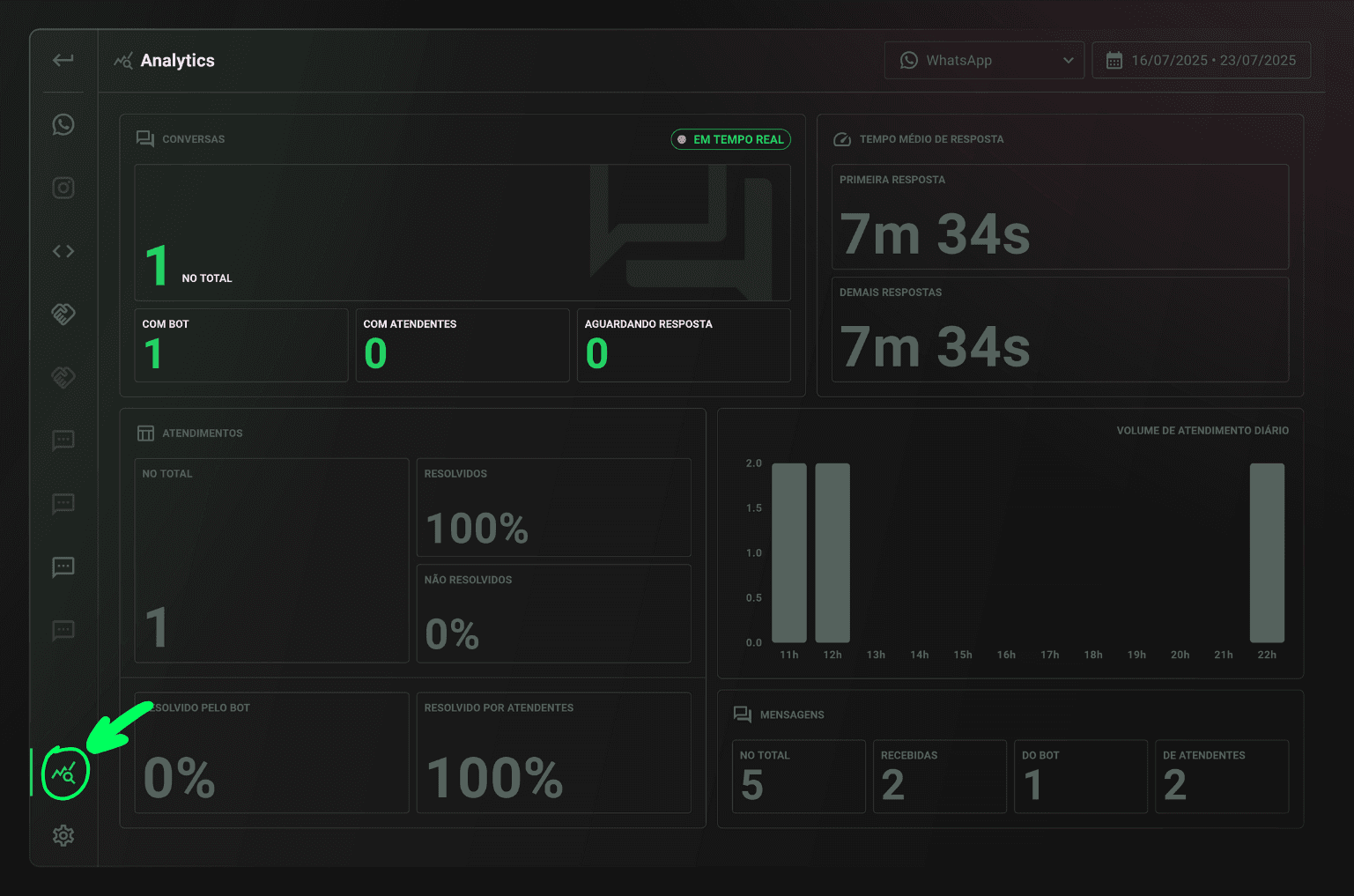This screenshot has width=1354, height=896.
Task: Click the ATENDIMENTOS section heading
Action: pos(203,433)
